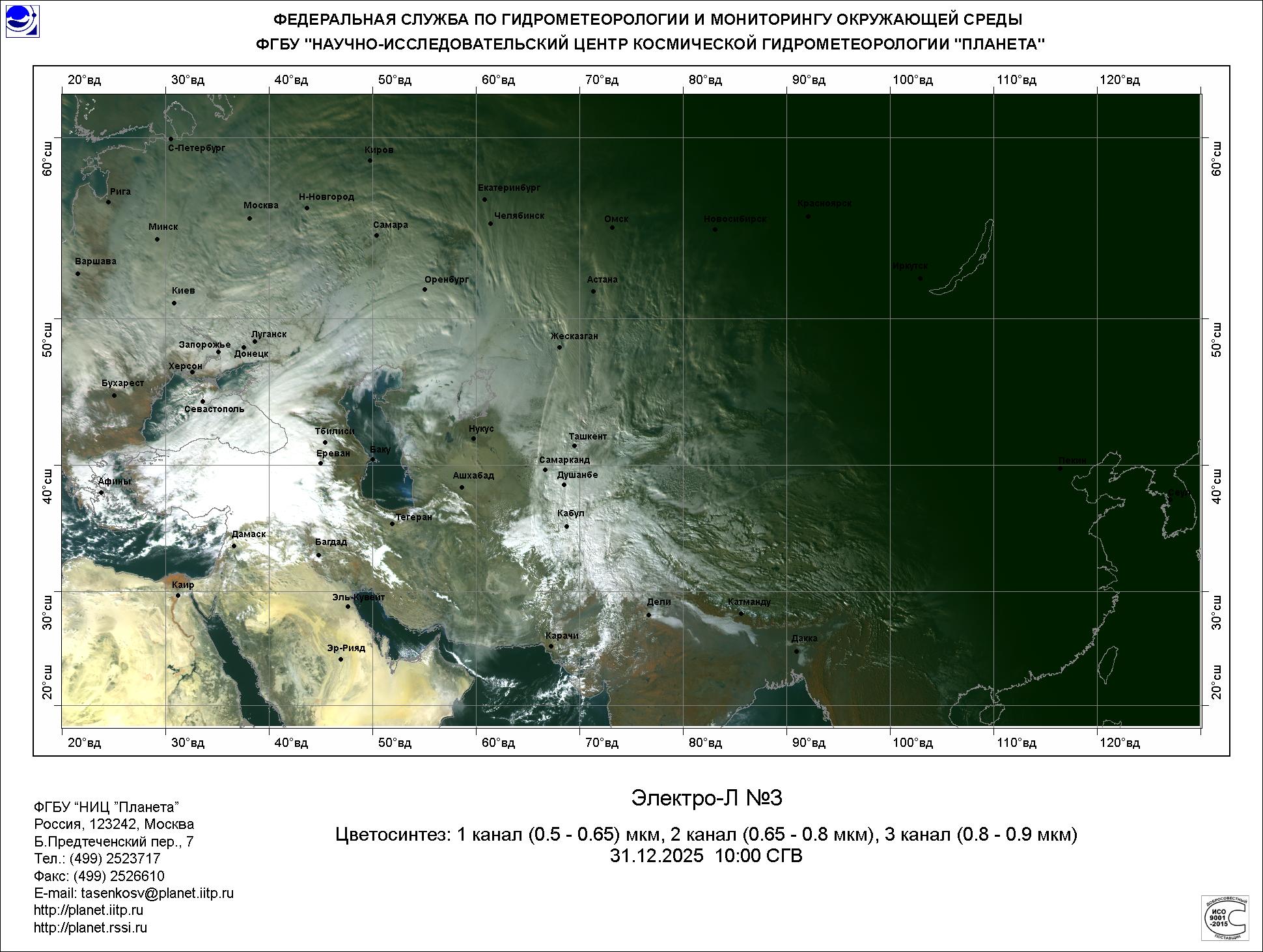Click the tasenkosv@planet.iitp.ru email address
This screenshot has width=1263, height=952.
(x=157, y=893)
